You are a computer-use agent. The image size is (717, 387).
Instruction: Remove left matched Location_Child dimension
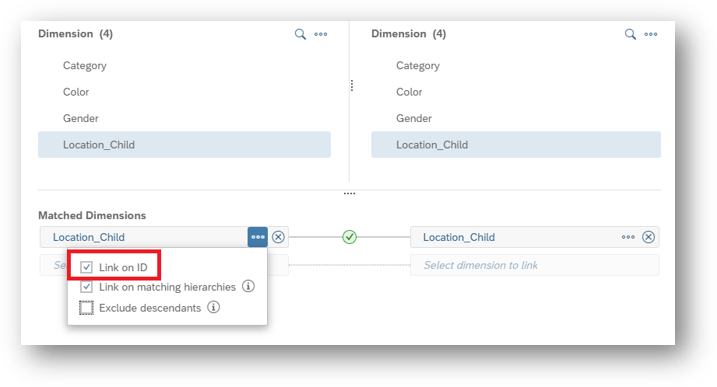point(278,237)
